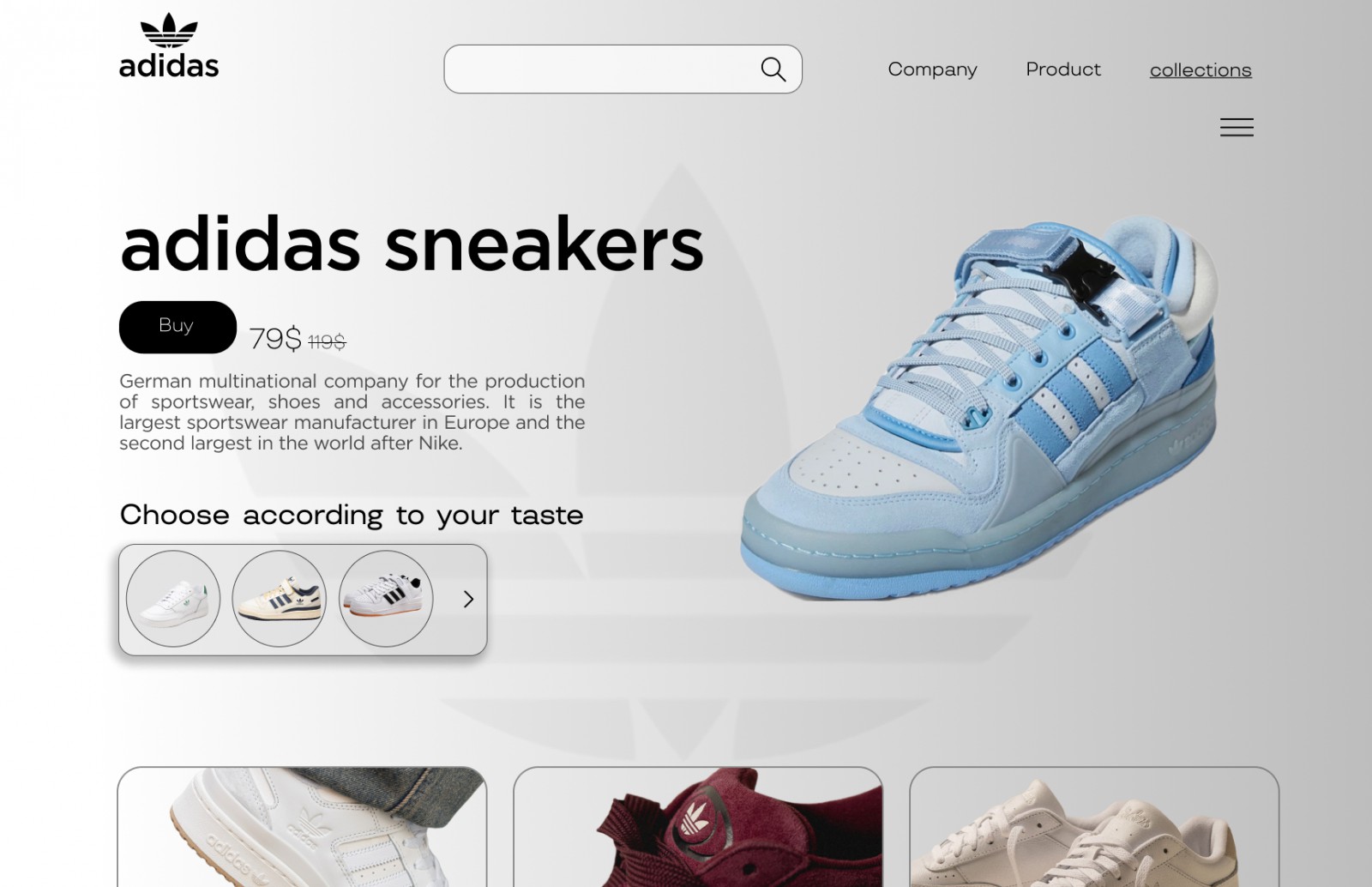Expand sneaker carousel with right chevron
The height and width of the screenshot is (887, 1372).
point(468,599)
